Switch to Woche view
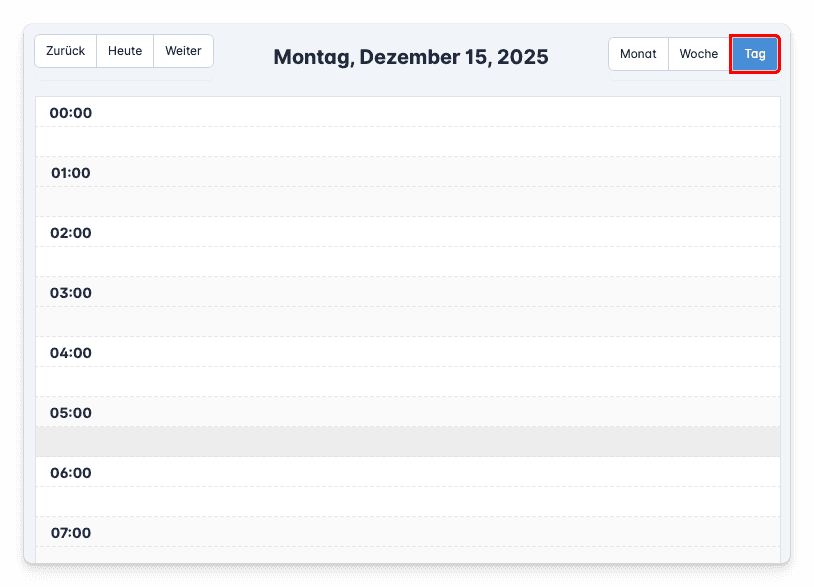Viewport: 814px width, 587px height. tap(699, 54)
